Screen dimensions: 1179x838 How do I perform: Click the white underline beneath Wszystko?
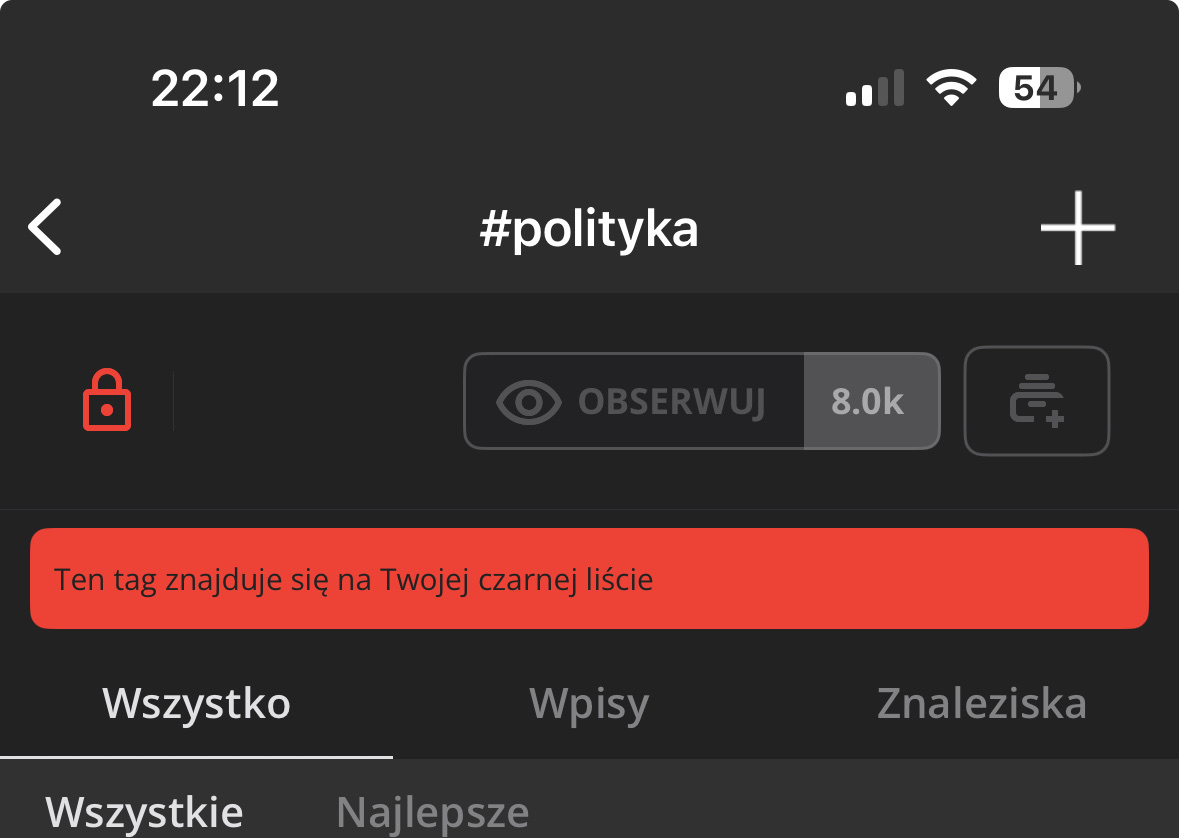196,757
